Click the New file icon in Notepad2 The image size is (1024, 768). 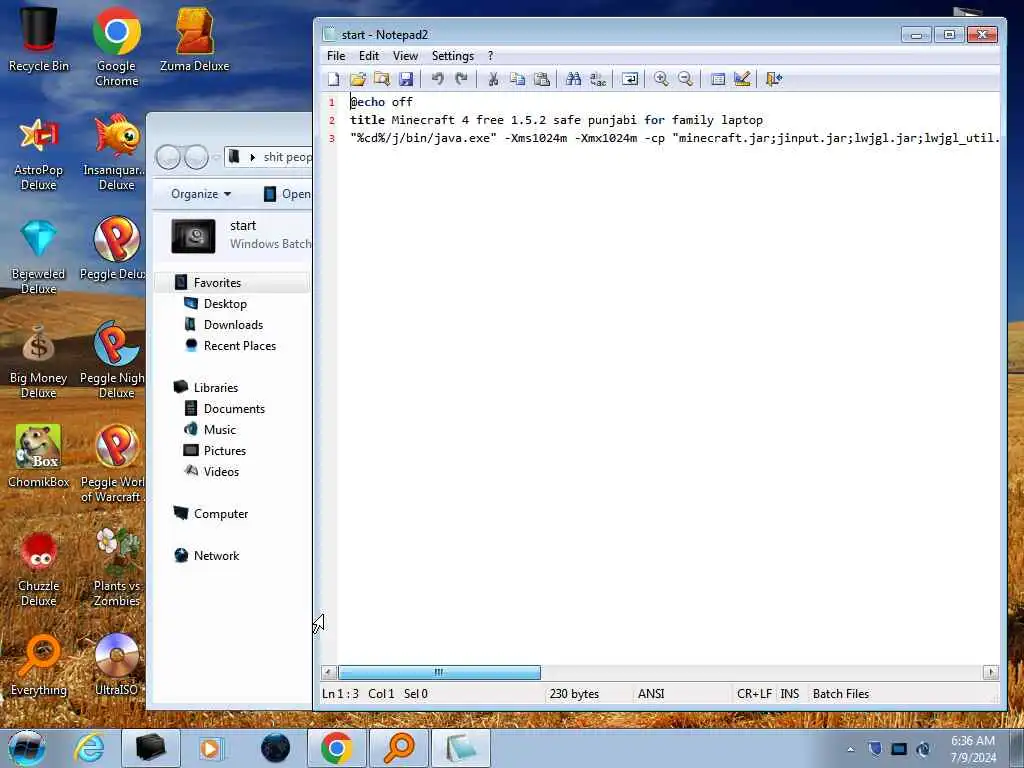[x=334, y=80]
